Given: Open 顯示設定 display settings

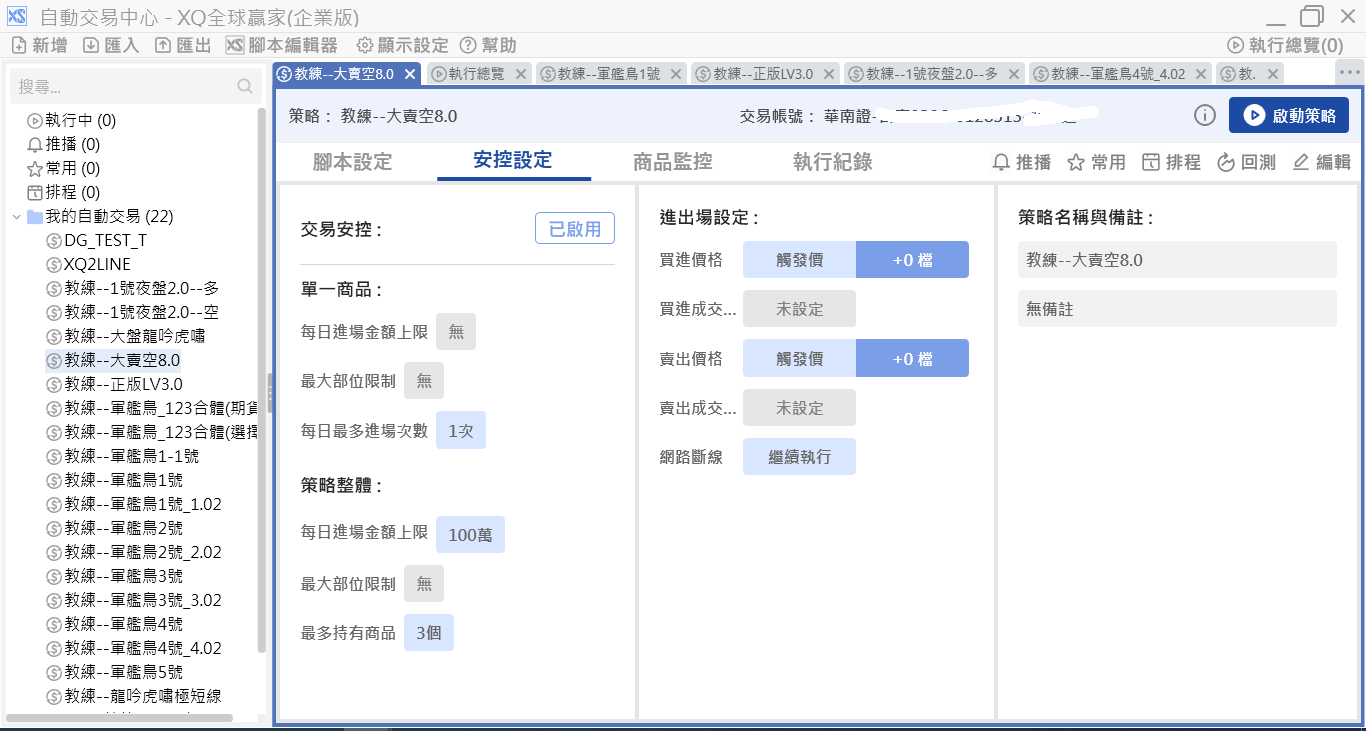Looking at the screenshot, I should coord(403,45).
